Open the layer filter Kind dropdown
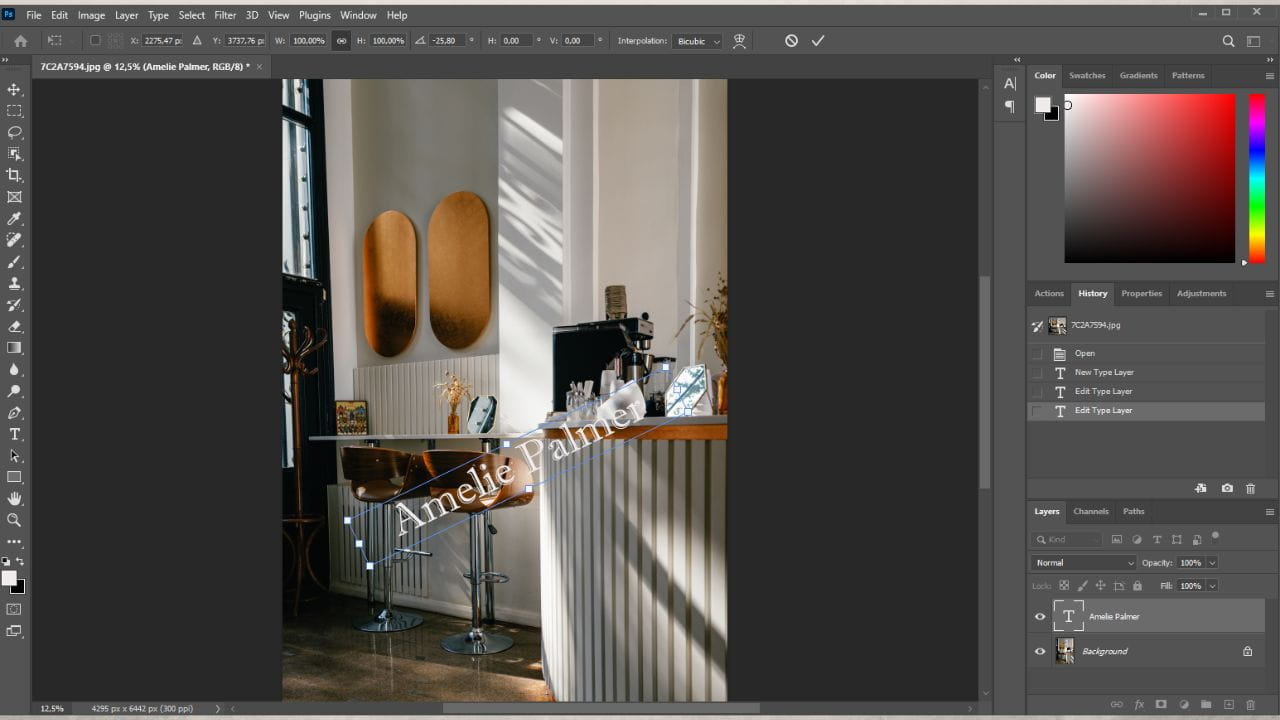 click(x=1067, y=540)
